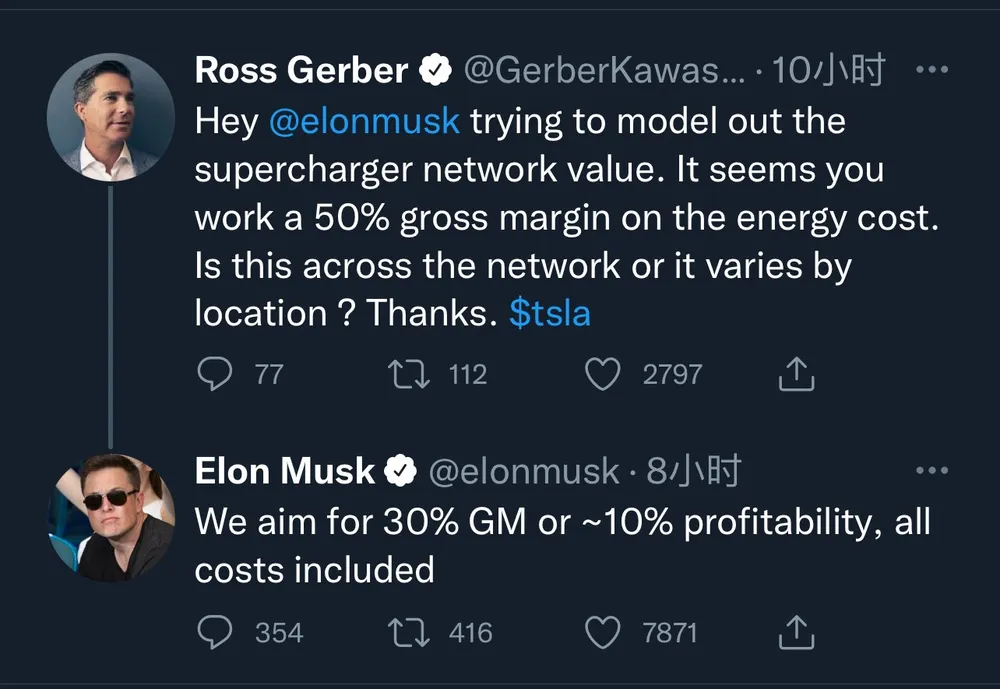
Task: Like Ross Gerber's tweet
Action: pos(603,374)
